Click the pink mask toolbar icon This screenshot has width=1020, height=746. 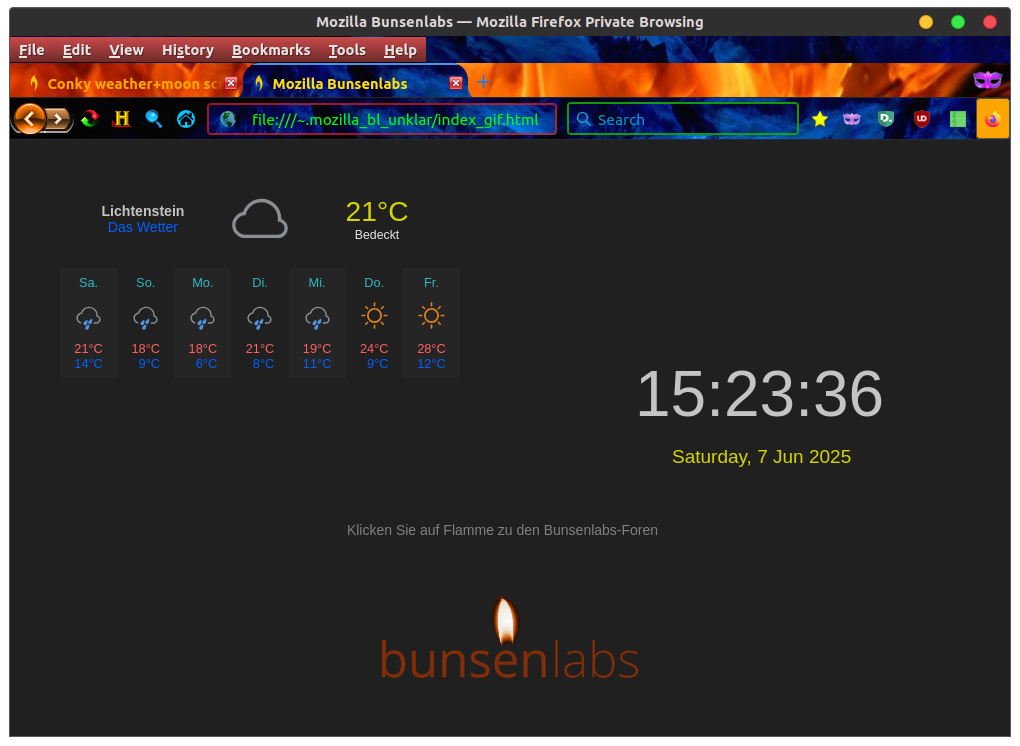[x=852, y=118]
